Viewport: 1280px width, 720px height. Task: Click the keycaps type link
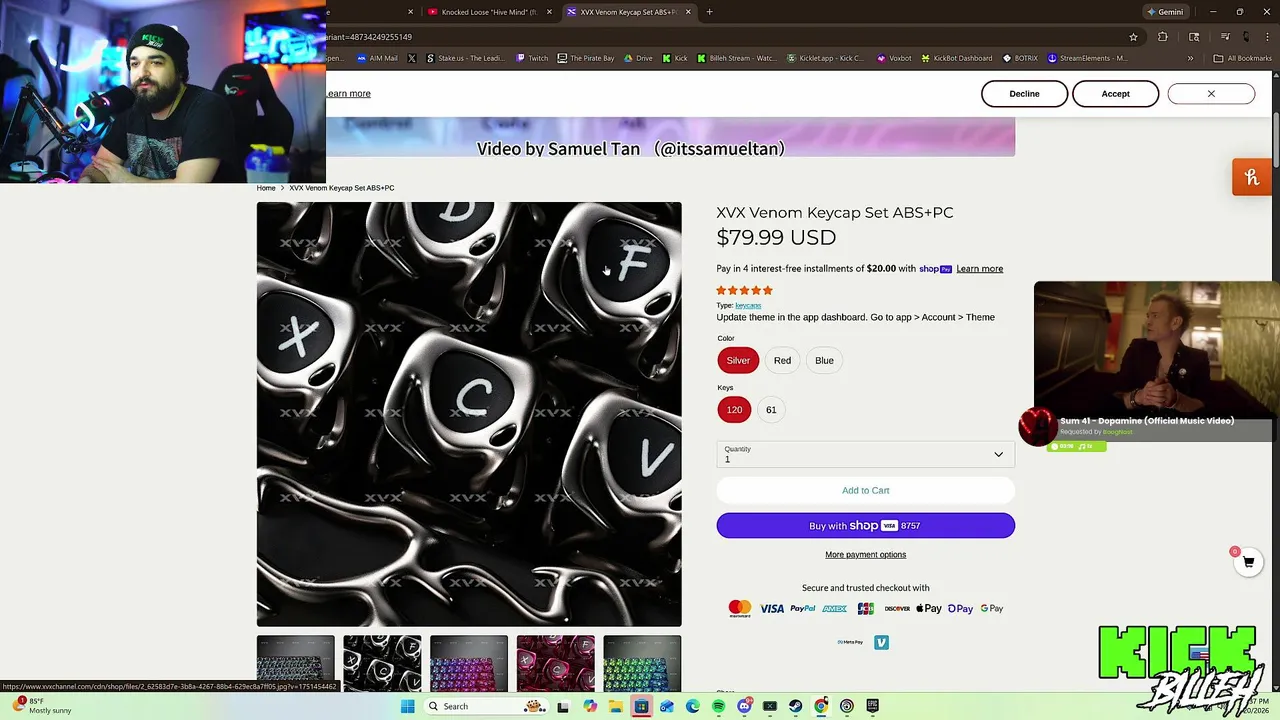tap(748, 305)
